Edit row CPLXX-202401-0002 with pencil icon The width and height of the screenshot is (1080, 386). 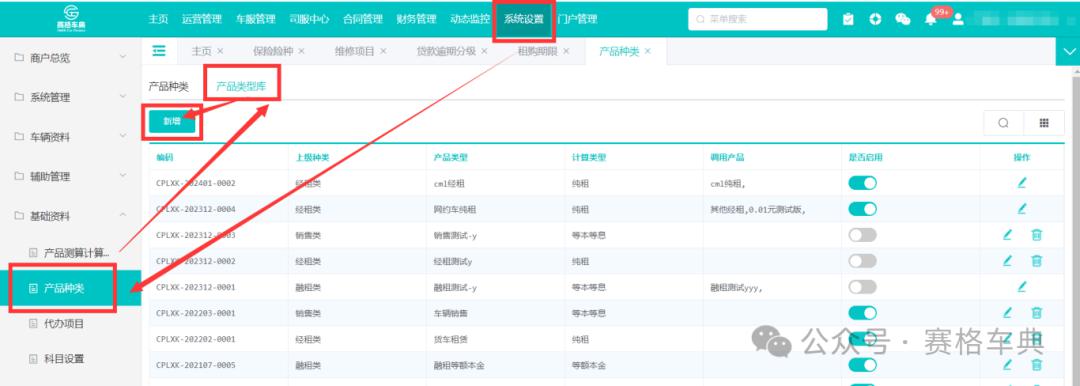[1021, 183]
